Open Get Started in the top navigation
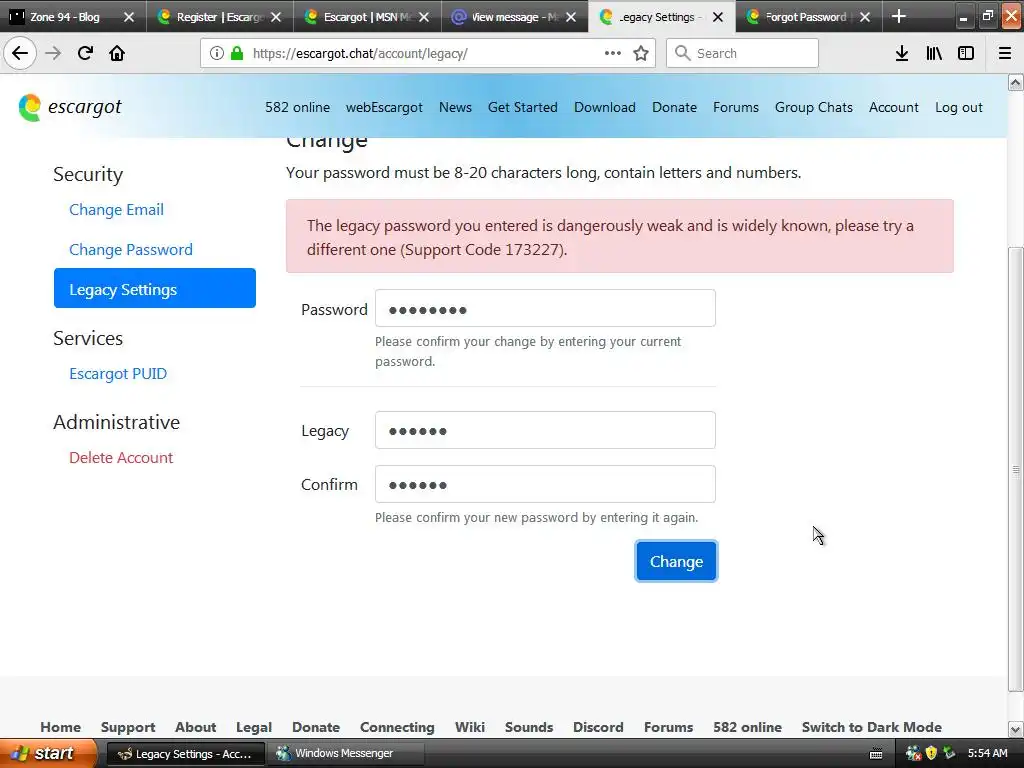 tap(522, 107)
